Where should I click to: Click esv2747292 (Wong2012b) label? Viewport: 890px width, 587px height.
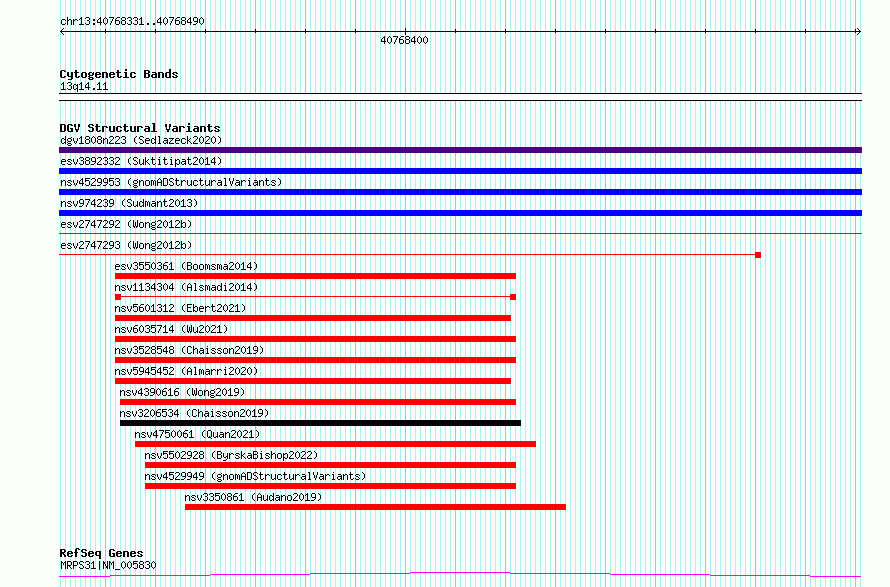point(126,224)
